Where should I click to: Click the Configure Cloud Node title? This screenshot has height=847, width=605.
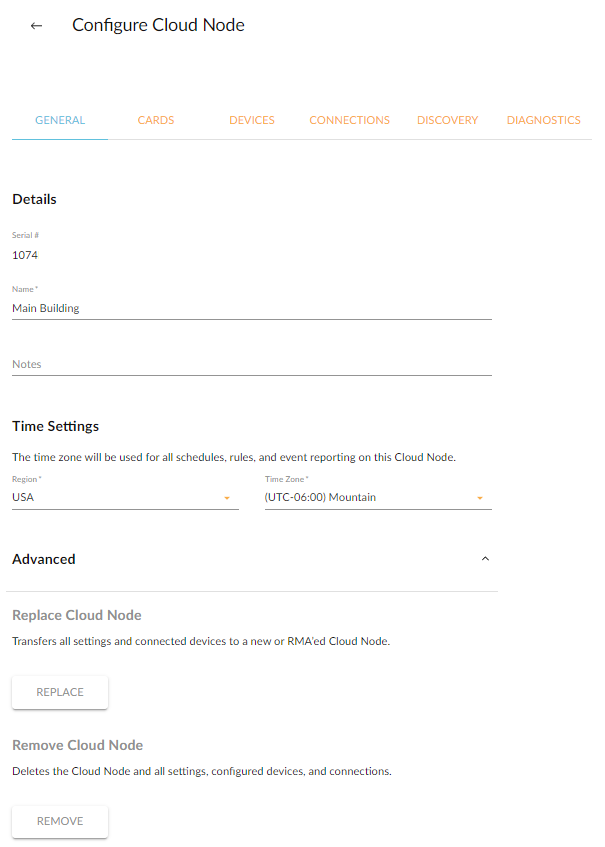point(157,24)
